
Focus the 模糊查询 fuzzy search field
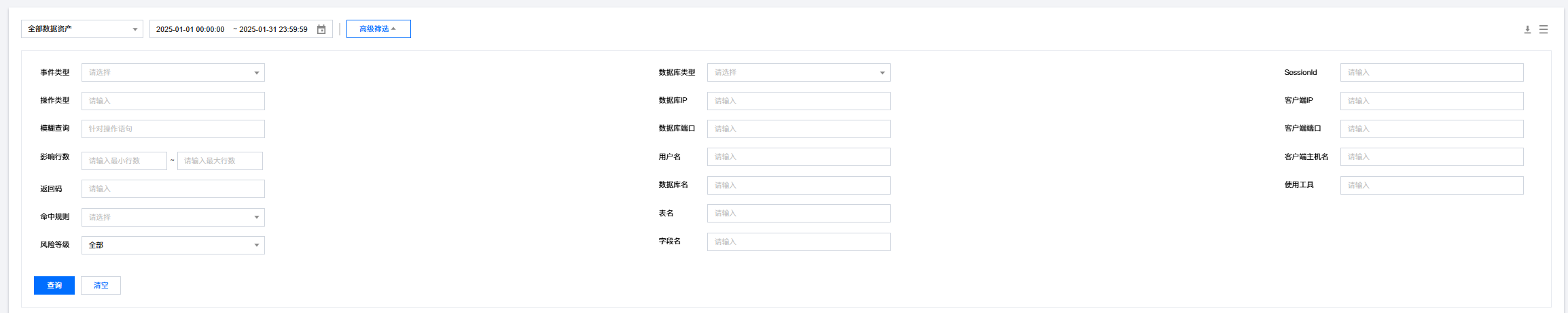[173, 129]
